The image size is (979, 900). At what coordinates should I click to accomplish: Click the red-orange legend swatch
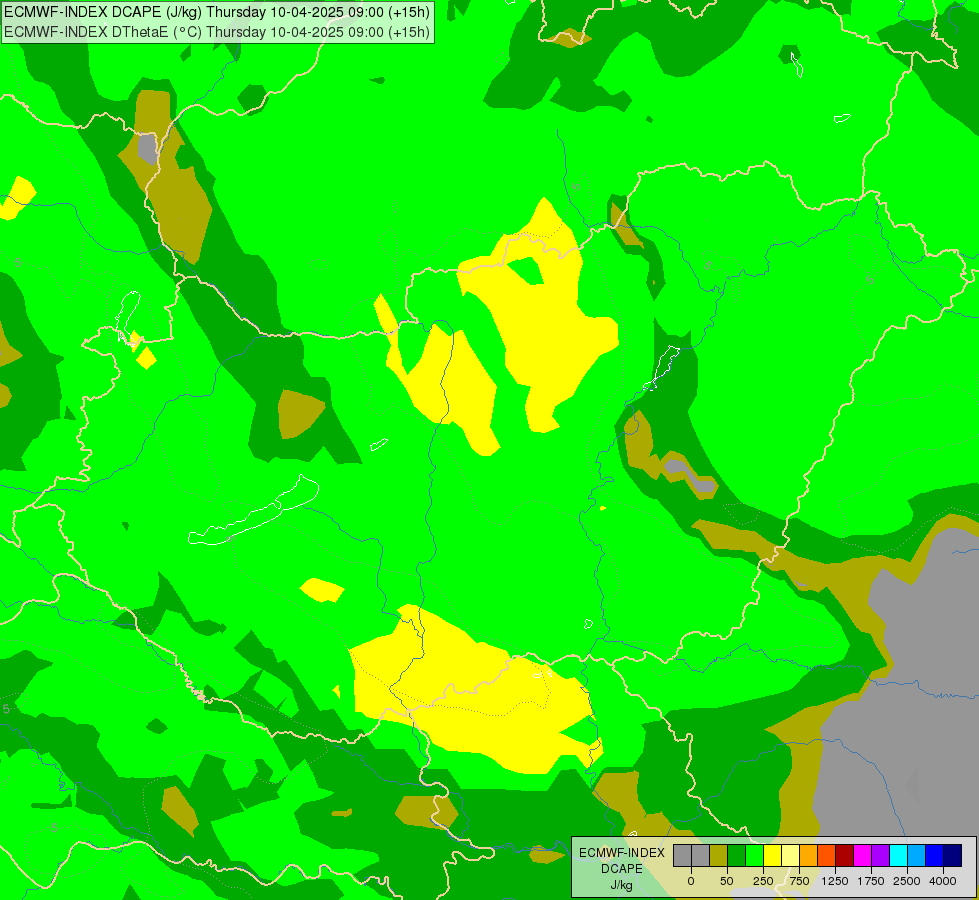[x=827, y=856]
